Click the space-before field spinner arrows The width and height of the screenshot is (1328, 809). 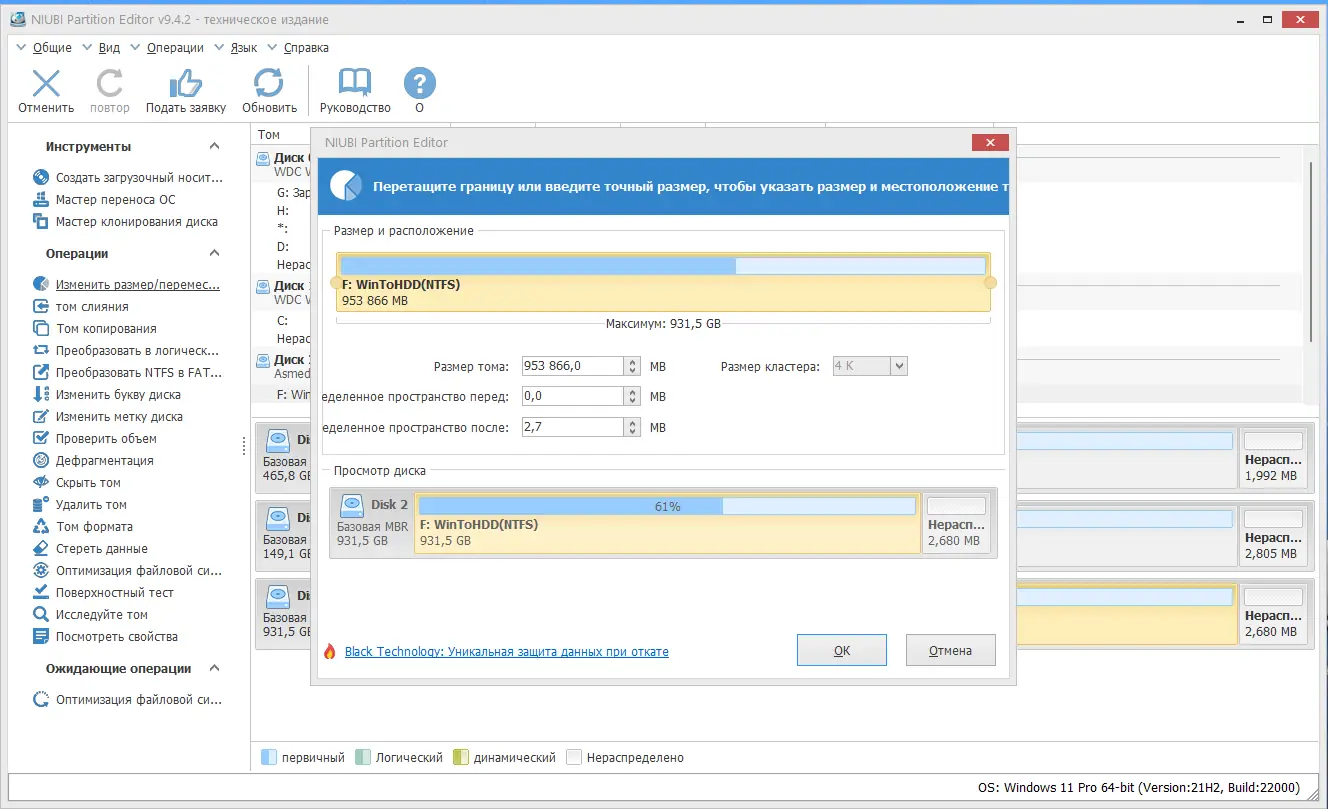pyautogui.click(x=633, y=397)
